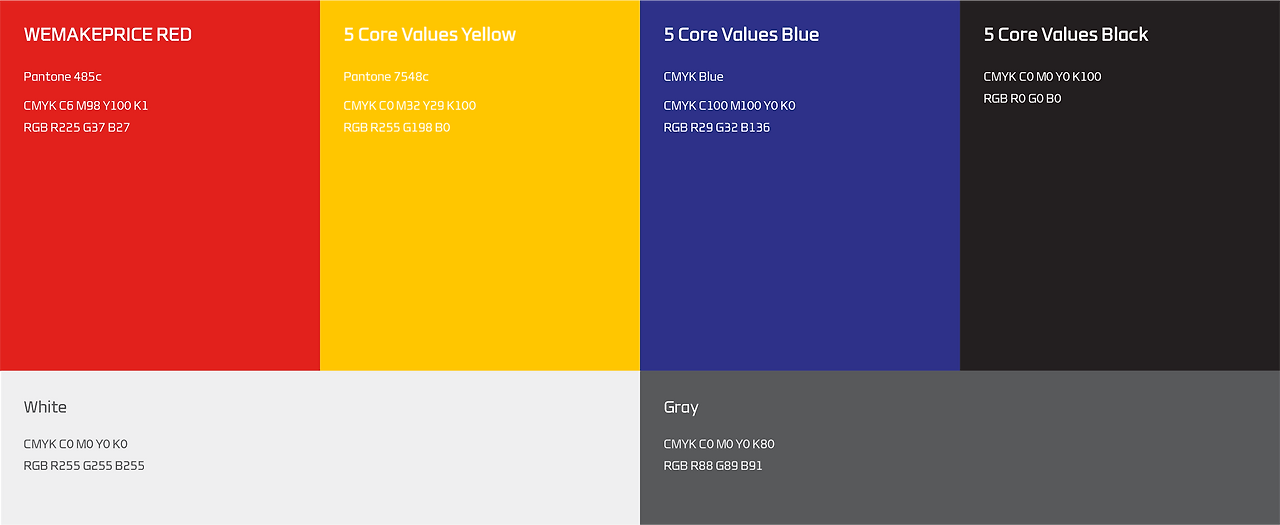Choose the 5 Core Values Black swatch
The width and height of the screenshot is (1280, 525).
point(1120,185)
